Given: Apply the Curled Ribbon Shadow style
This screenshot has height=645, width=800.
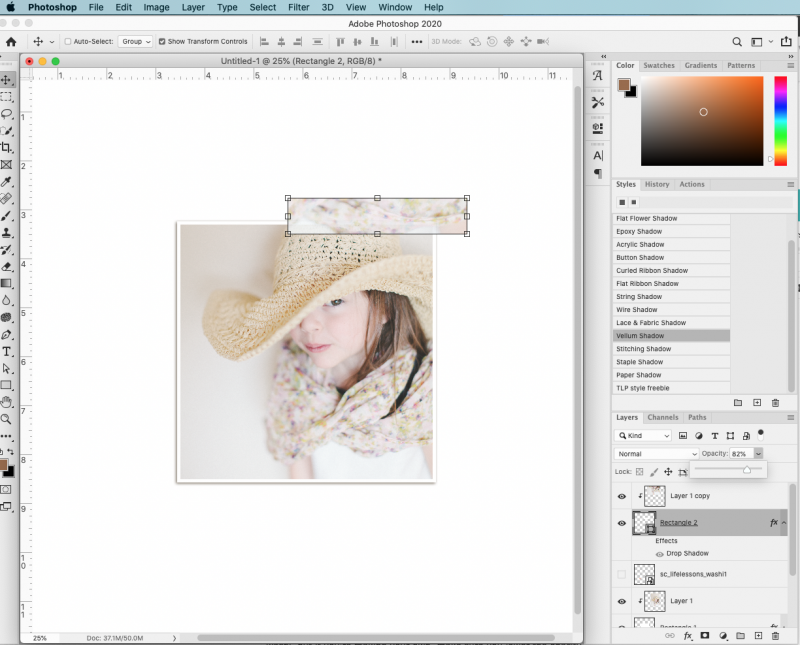Looking at the screenshot, I should [x=671, y=270].
